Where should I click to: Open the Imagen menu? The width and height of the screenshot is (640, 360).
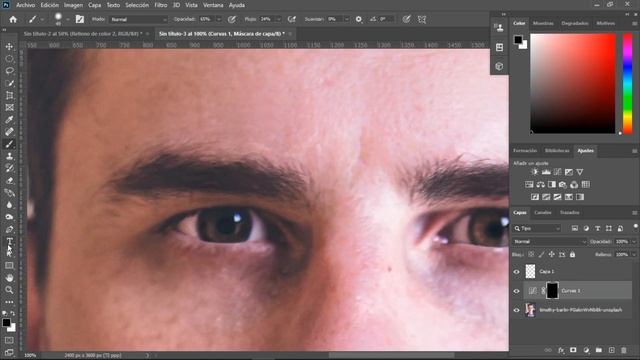tap(73, 5)
